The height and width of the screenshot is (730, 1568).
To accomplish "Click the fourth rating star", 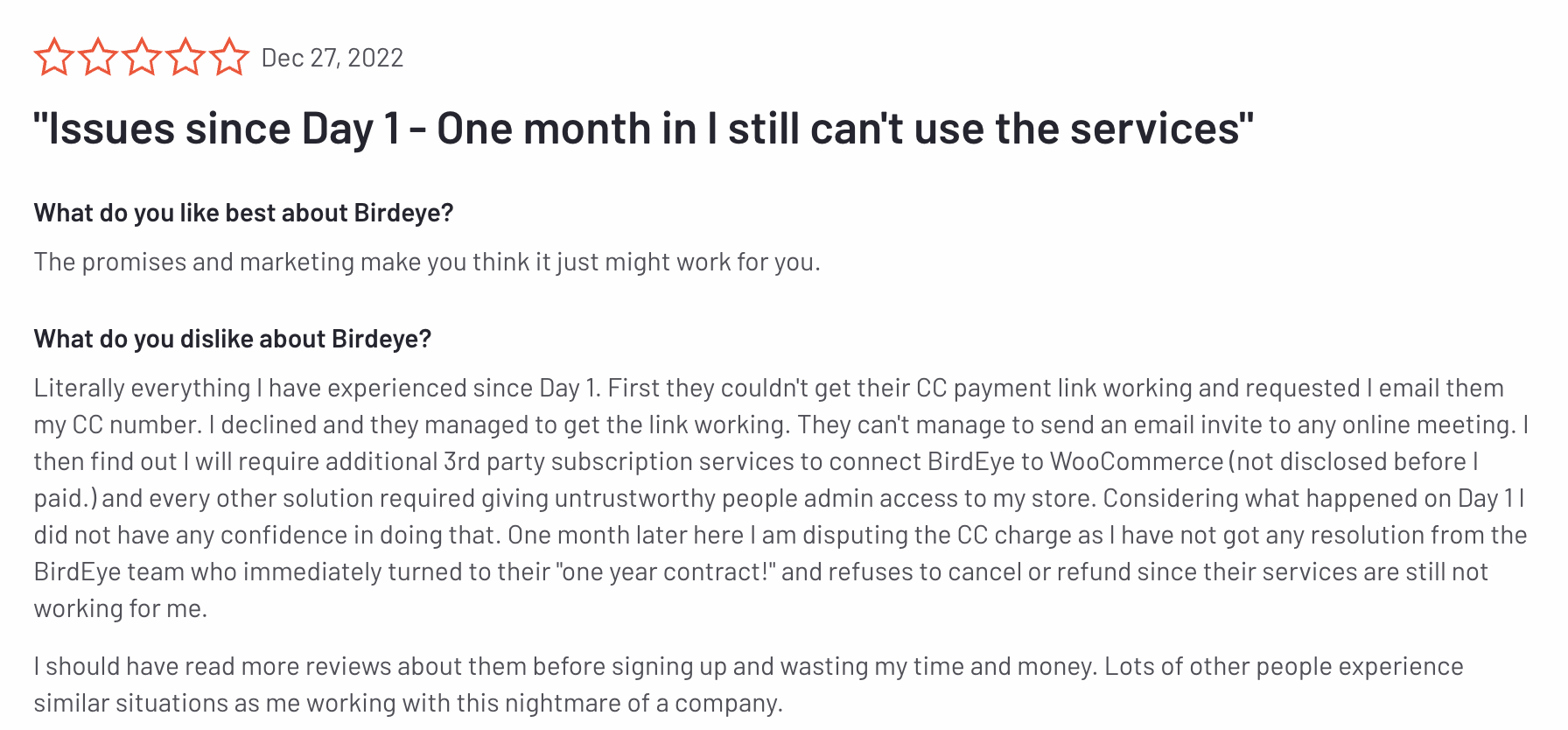I will coord(185,57).
